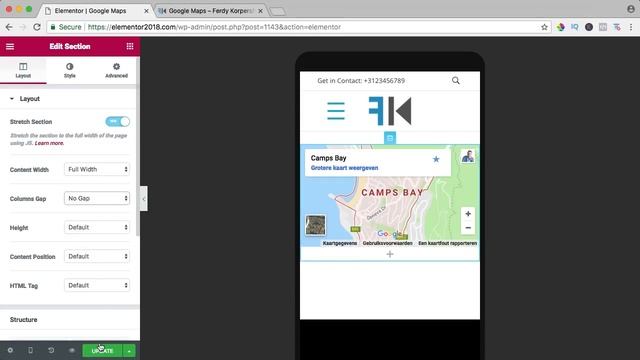Open the Gebruiksvoorwaarden link
The height and width of the screenshot is (360, 640).
[387, 243]
